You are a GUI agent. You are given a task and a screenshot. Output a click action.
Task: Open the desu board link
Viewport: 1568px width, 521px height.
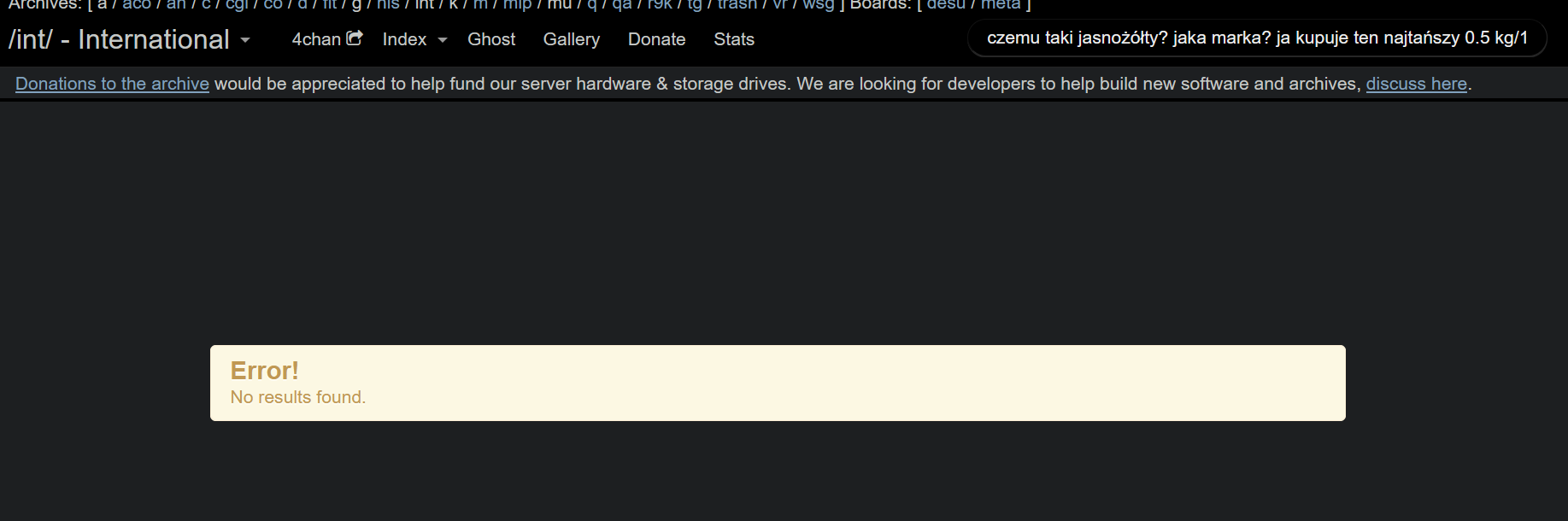[946, 4]
